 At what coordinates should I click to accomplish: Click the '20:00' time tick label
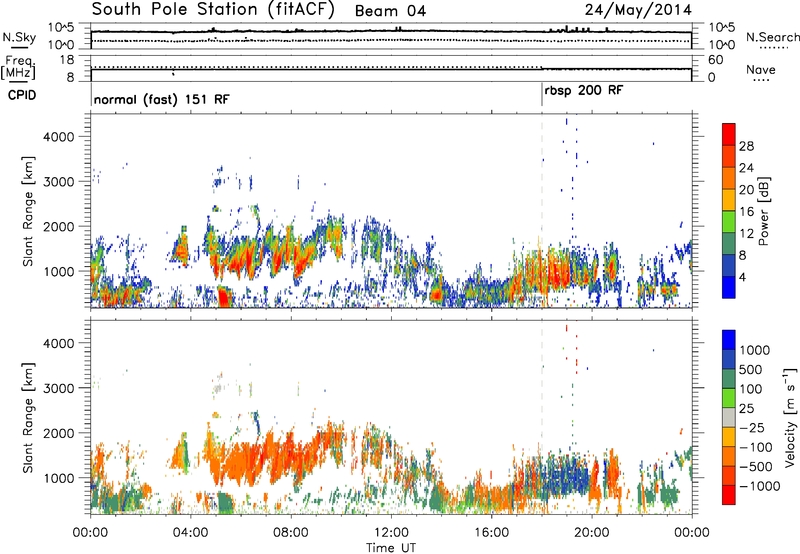(x=591, y=533)
